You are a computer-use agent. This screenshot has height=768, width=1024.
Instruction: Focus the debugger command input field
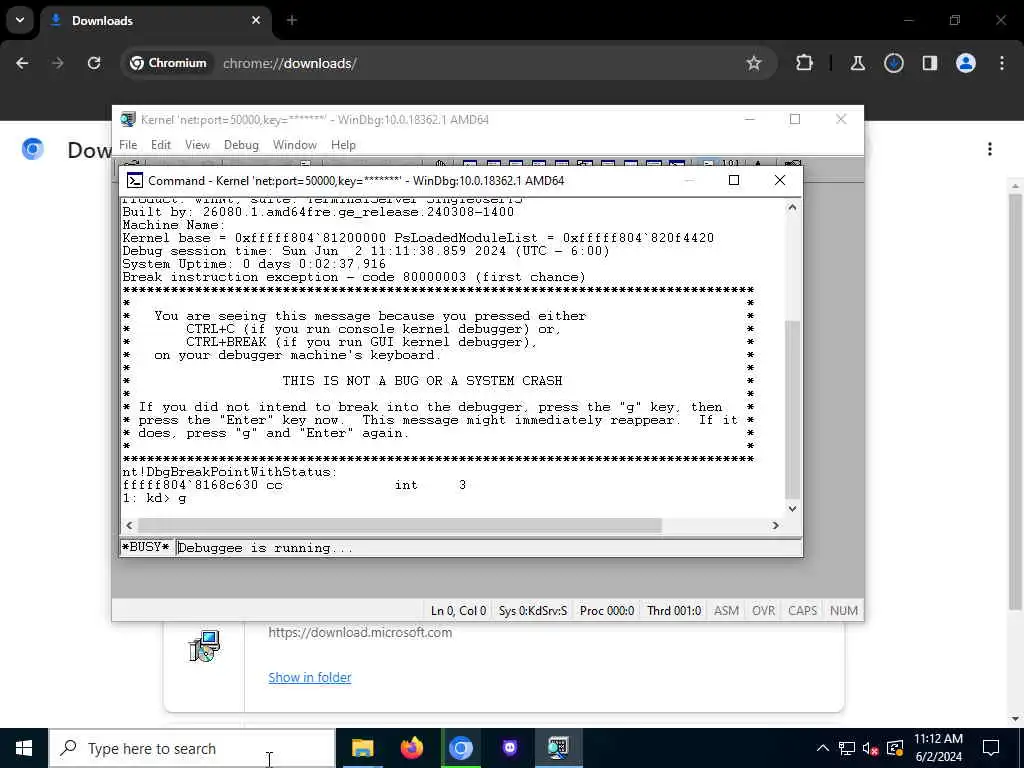(x=489, y=548)
